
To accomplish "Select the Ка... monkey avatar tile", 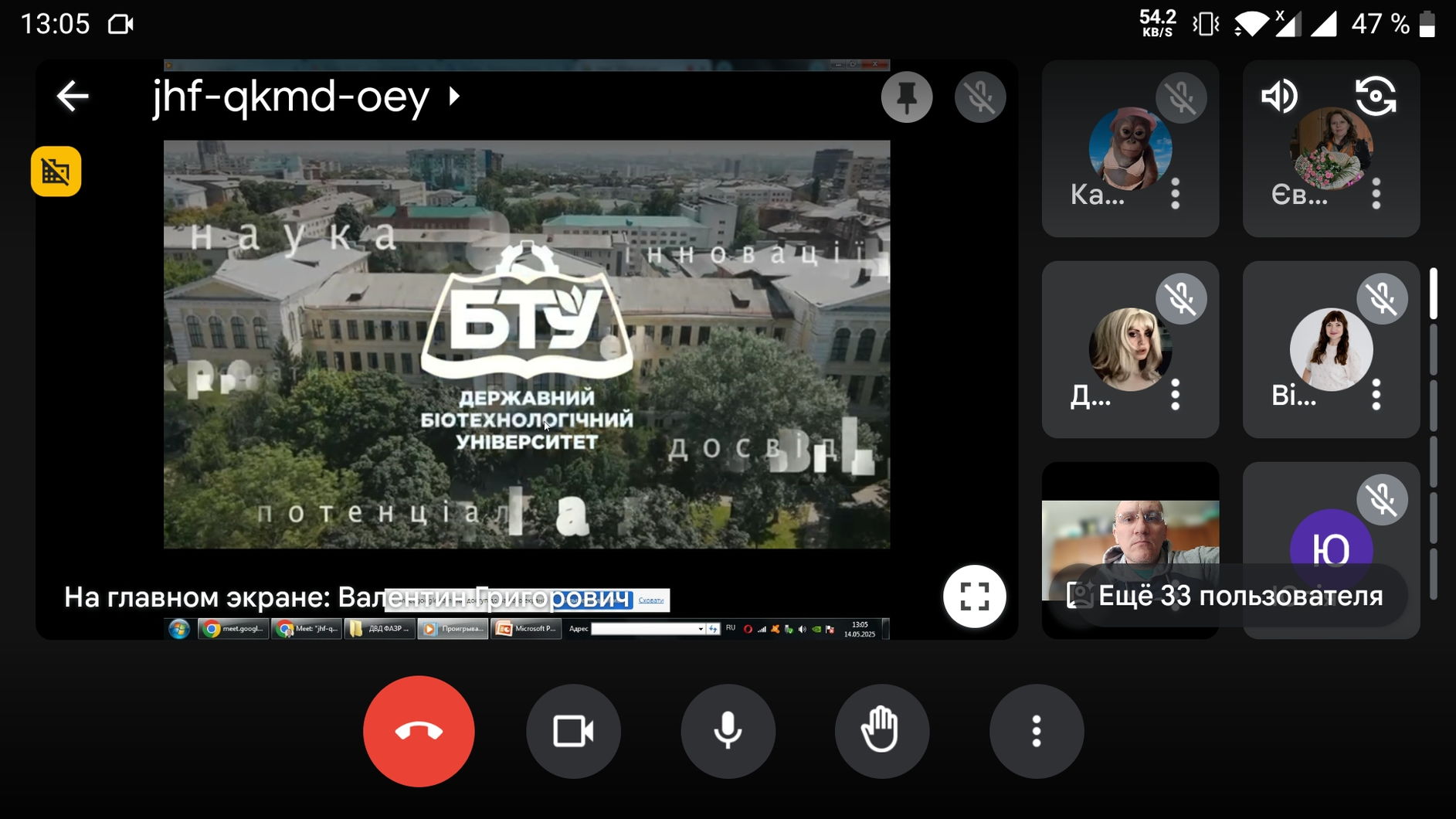I will pos(1130,149).
